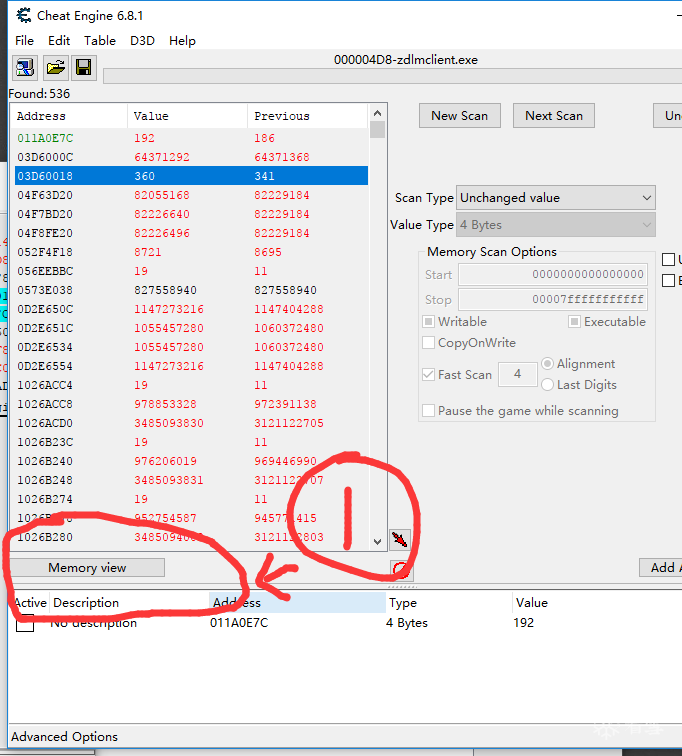682x756 pixels.
Task: Expand the Scan Type dropdown
Action: (555, 198)
